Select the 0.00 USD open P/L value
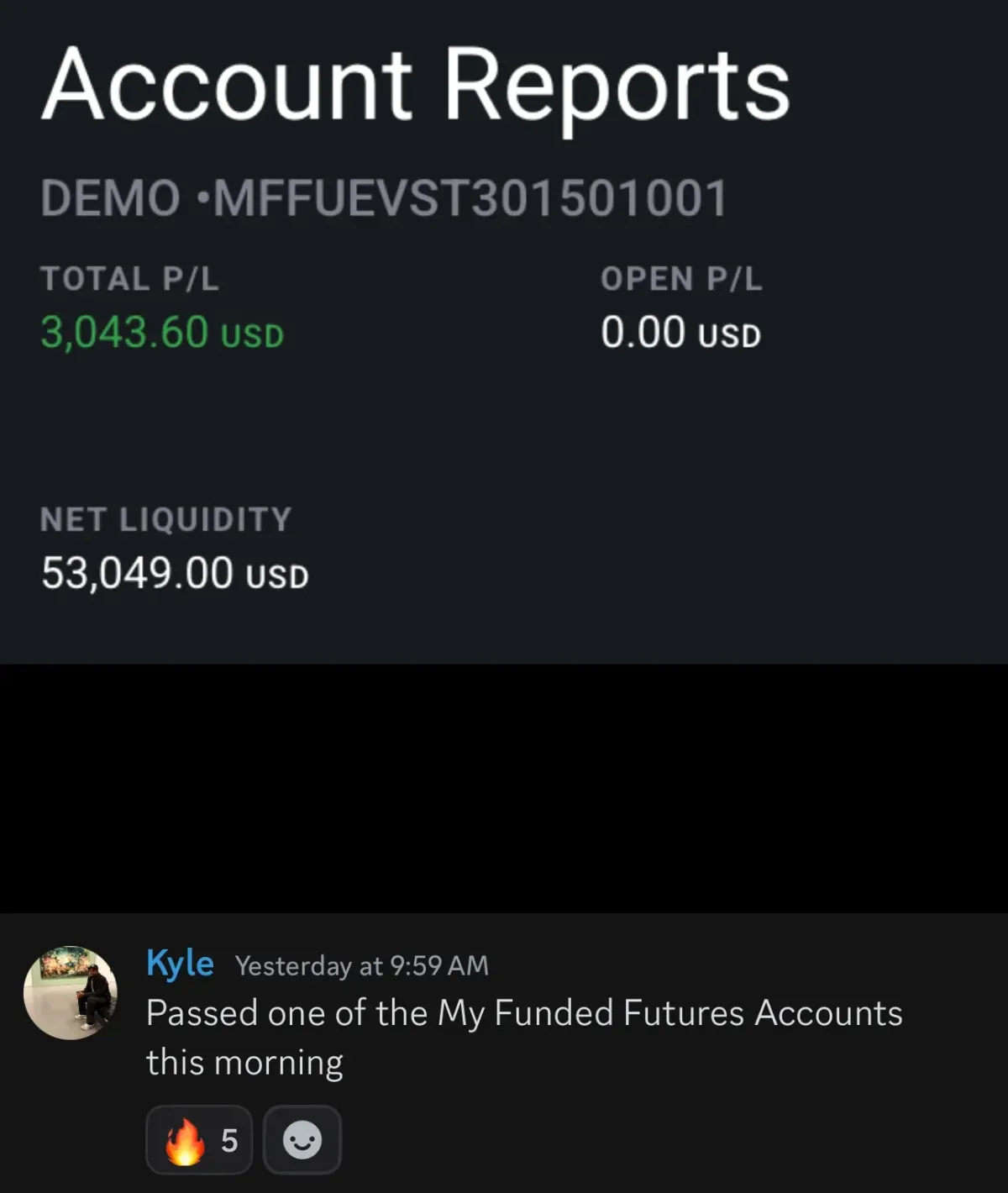Screen dimensions: 1008x1193 pos(680,332)
